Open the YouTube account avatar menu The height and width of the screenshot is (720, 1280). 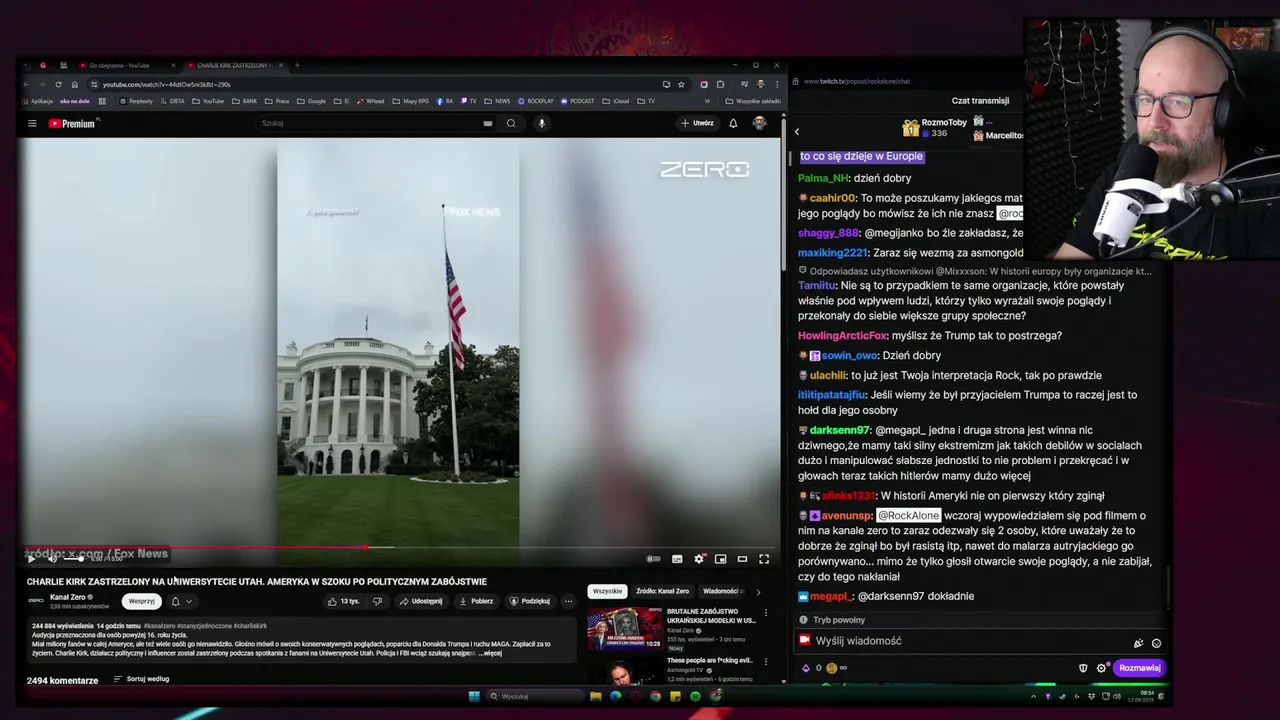[759, 123]
